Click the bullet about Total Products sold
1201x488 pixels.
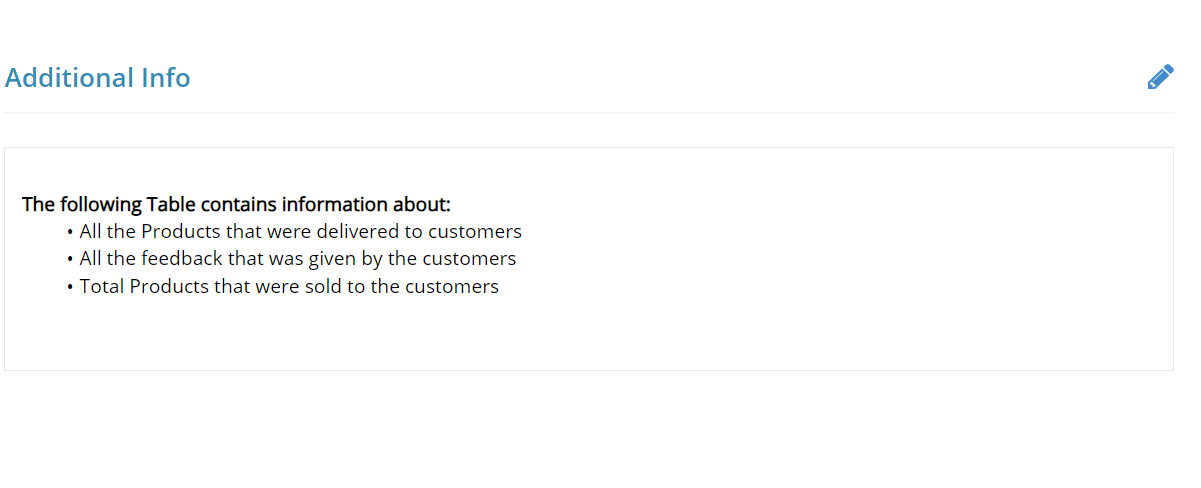[289, 286]
